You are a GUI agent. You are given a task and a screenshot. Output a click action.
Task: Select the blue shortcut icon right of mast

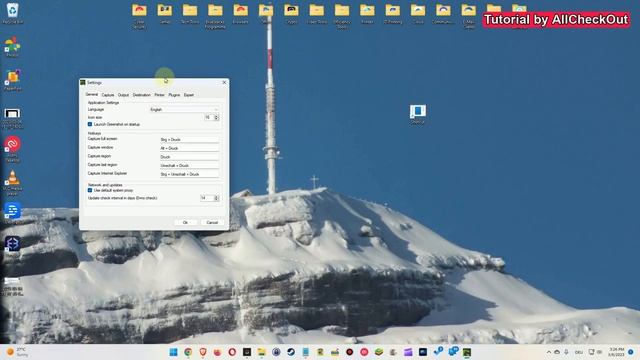point(418,114)
